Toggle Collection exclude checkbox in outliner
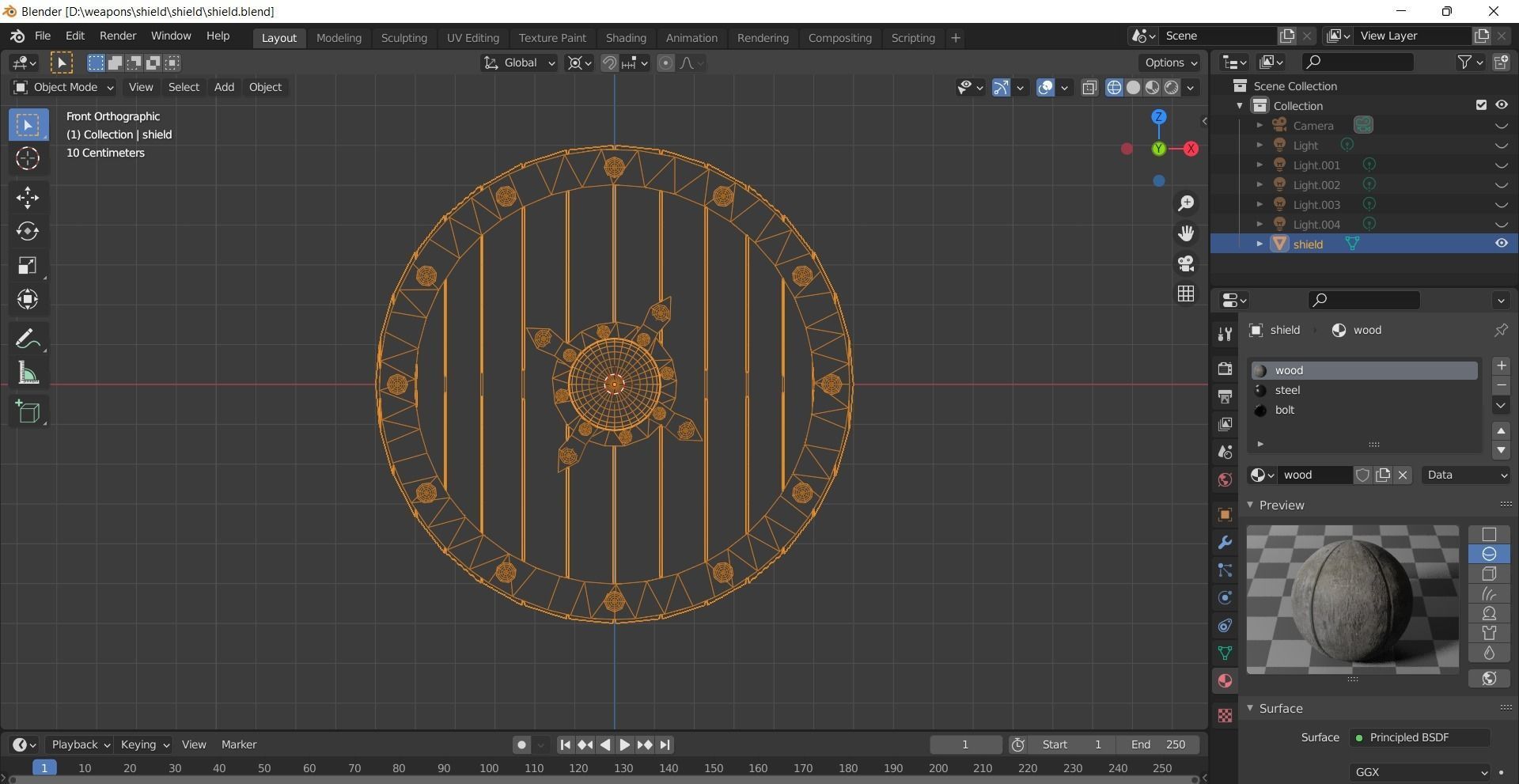This screenshot has height=784, width=1519. (1481, 105)
